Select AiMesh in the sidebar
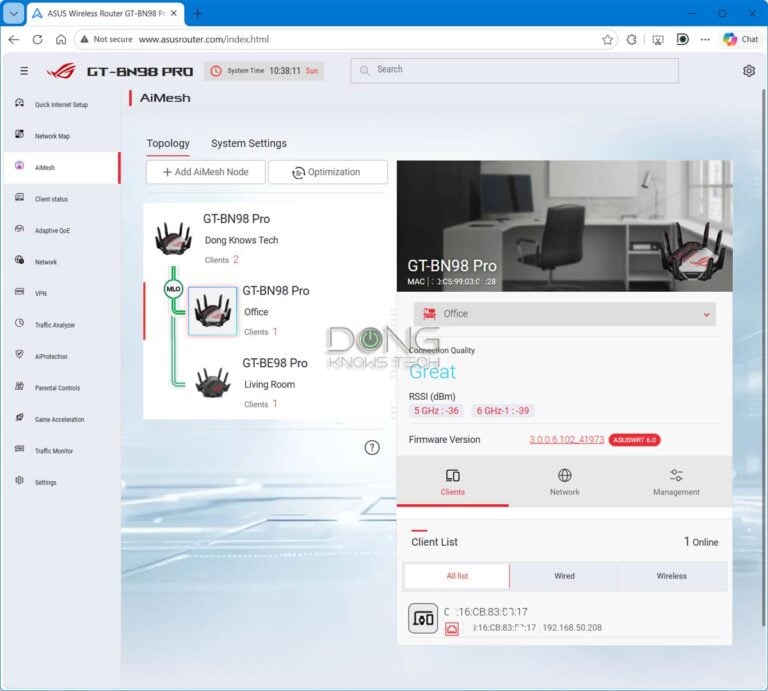768x691 pixels. (61, 167)
